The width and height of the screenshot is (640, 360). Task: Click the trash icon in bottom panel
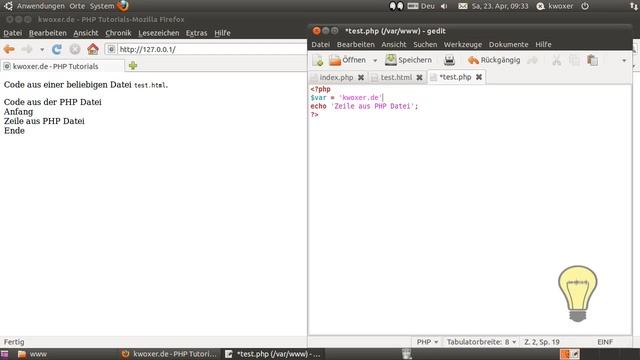[x=407, y=354]
